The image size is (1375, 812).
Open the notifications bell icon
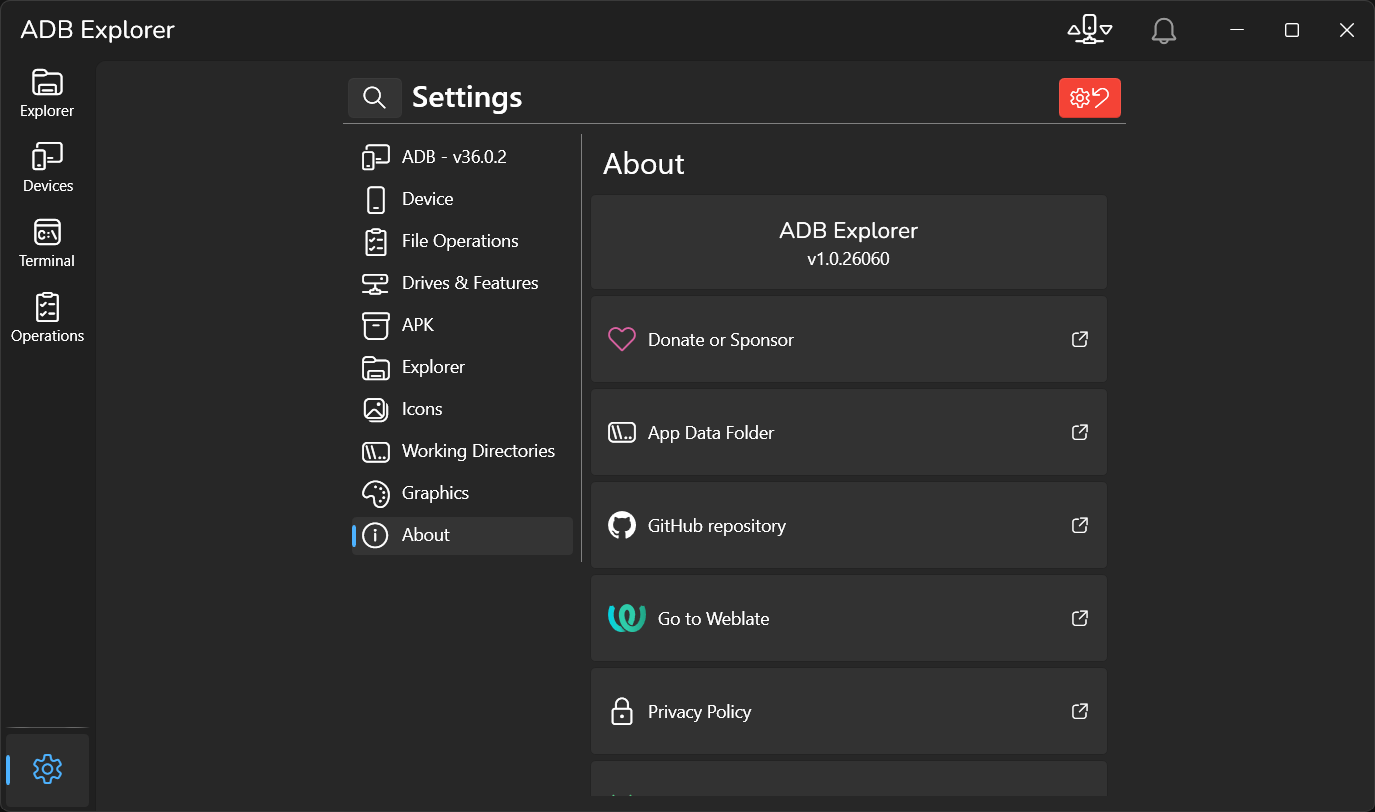click(x=1163, y=30)
